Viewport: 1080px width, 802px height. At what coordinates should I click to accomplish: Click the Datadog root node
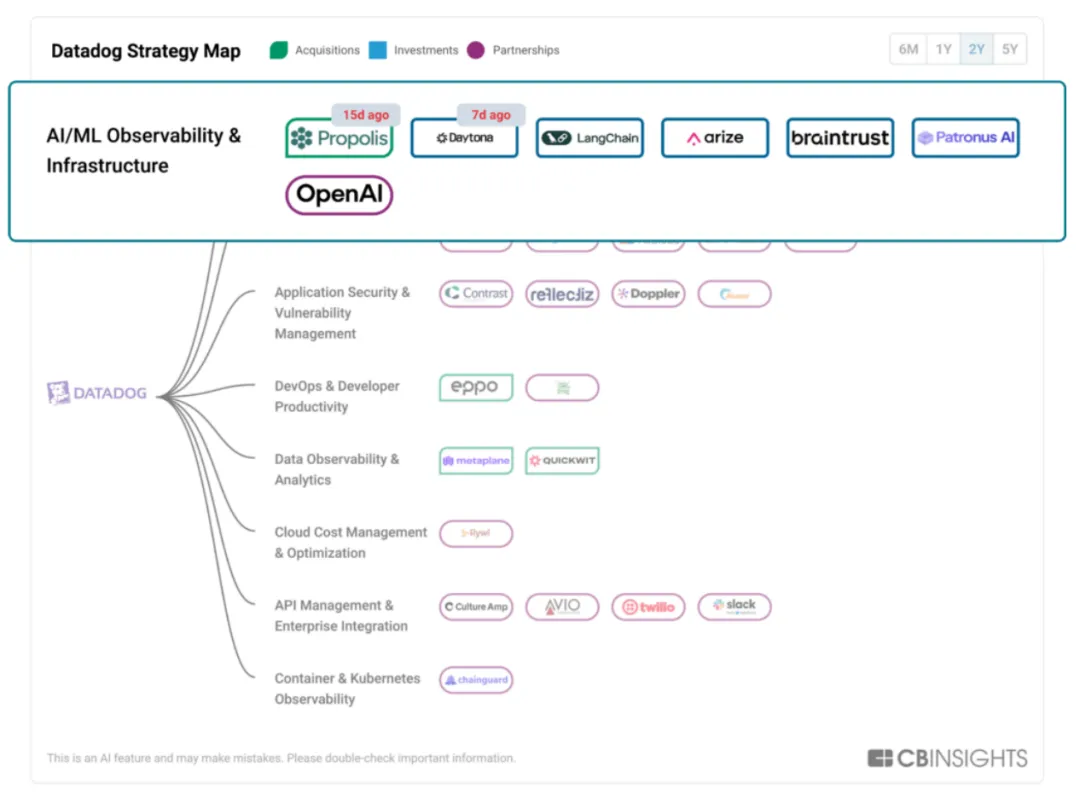pyautogui.click(x=98, y=393)
